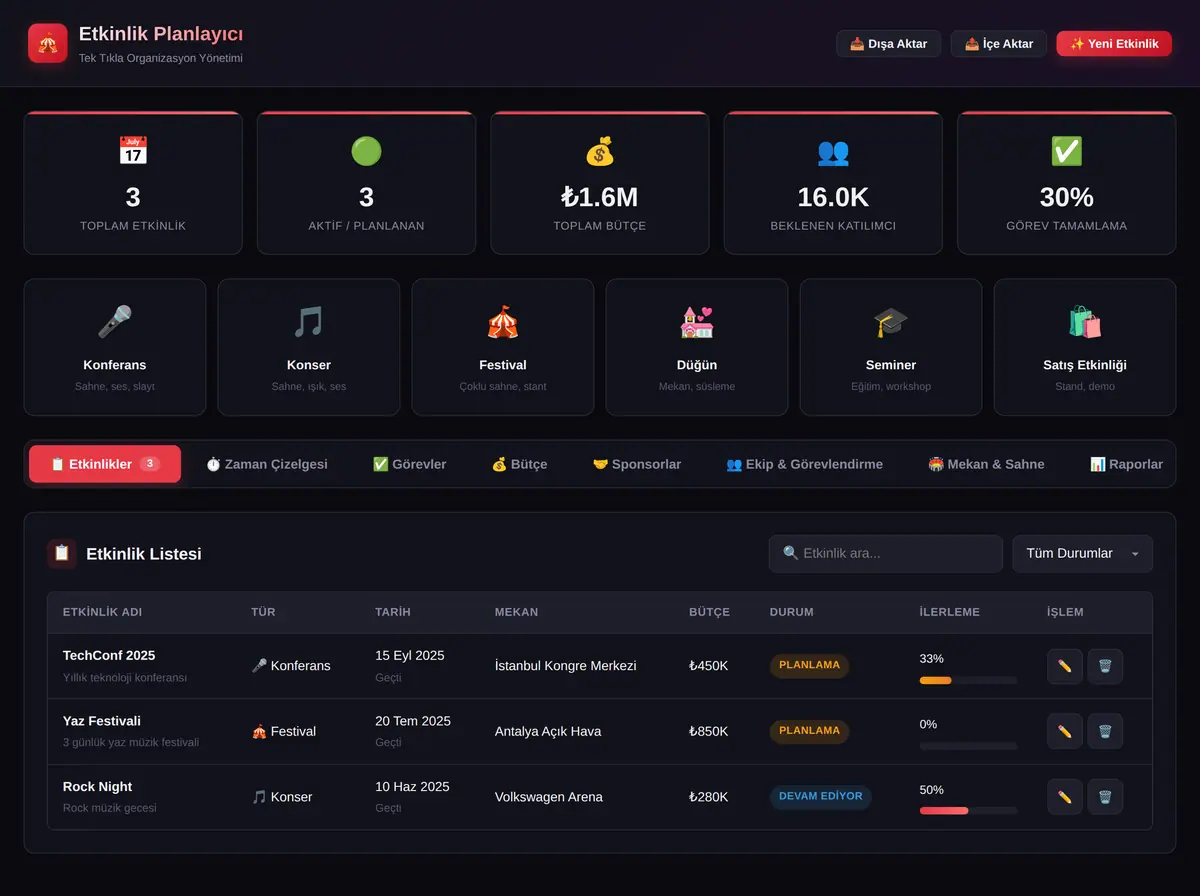This screenshot has width=1200, height=896.
Task: Click the Antalya Açık Hava venue cell
Action: tap(548, 731)
